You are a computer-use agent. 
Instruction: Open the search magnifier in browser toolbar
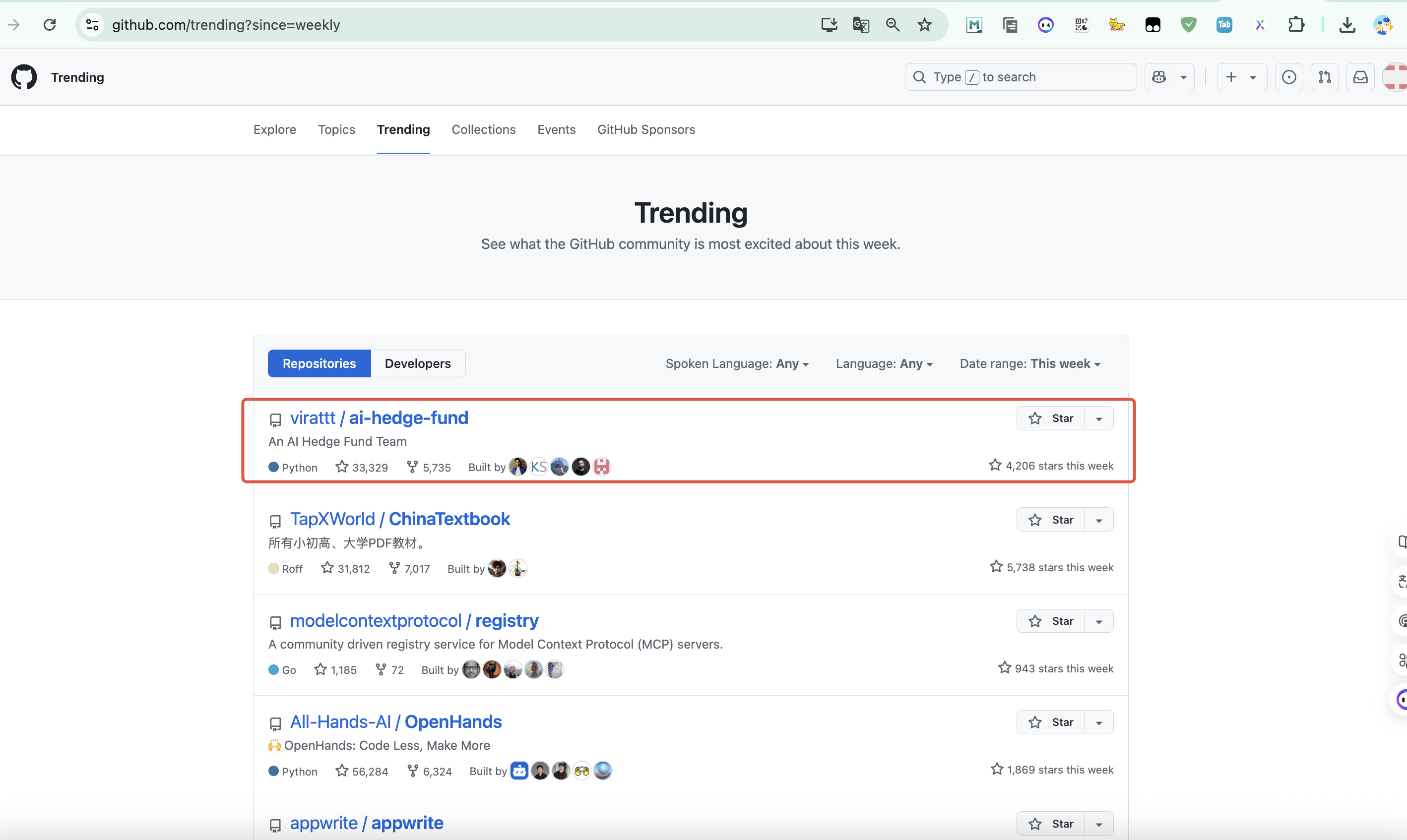coord(893,24)
